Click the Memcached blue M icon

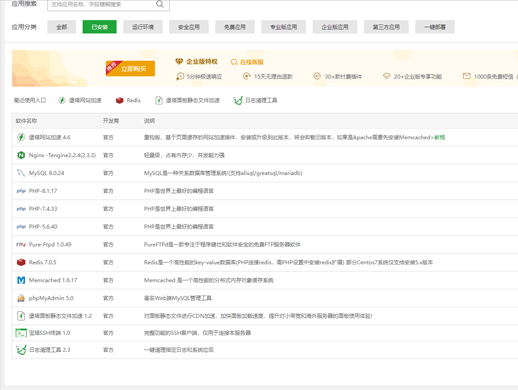pyautogui.click(x=21, y=280)
